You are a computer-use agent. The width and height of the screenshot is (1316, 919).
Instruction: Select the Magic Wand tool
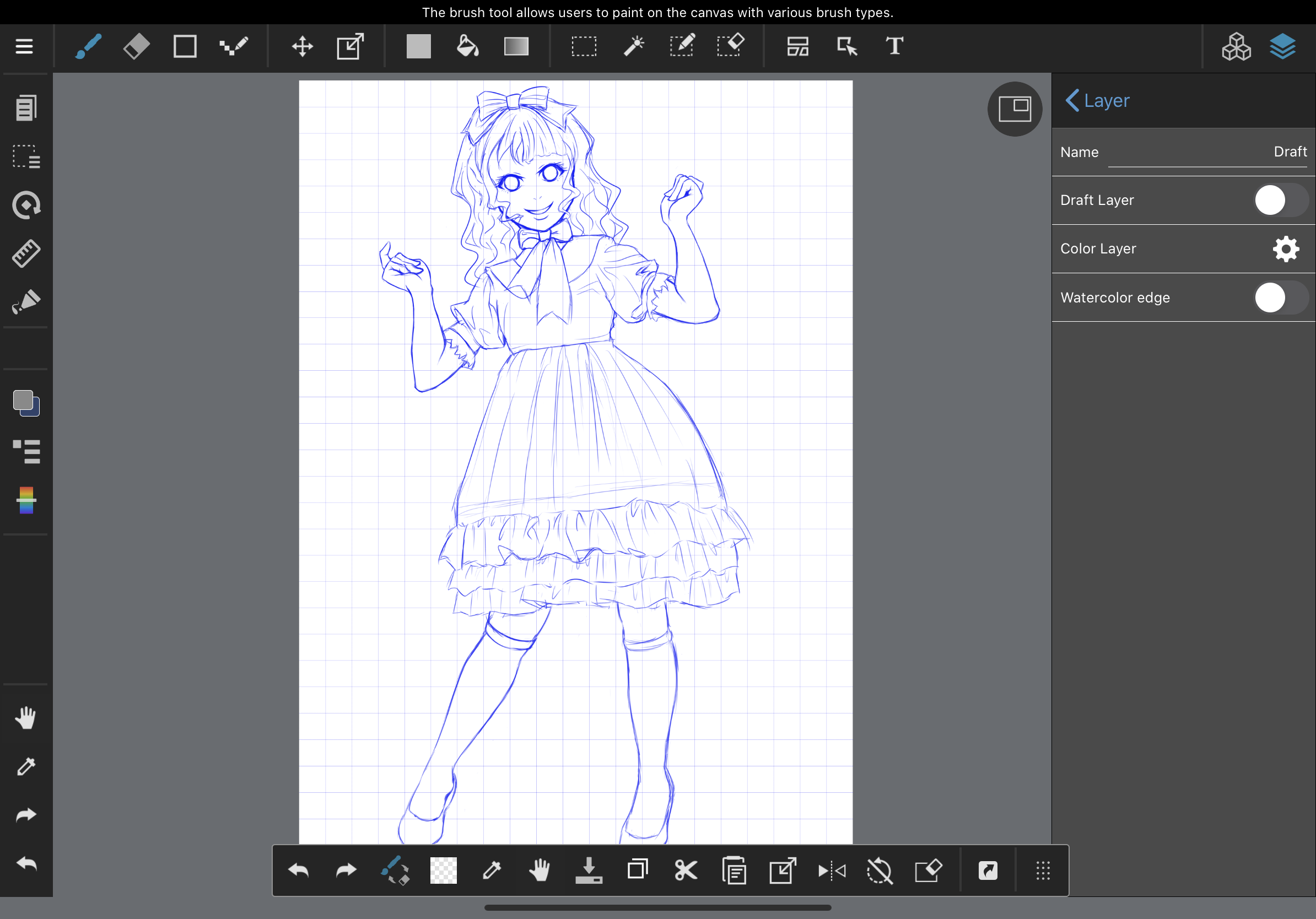coord(634,46)
